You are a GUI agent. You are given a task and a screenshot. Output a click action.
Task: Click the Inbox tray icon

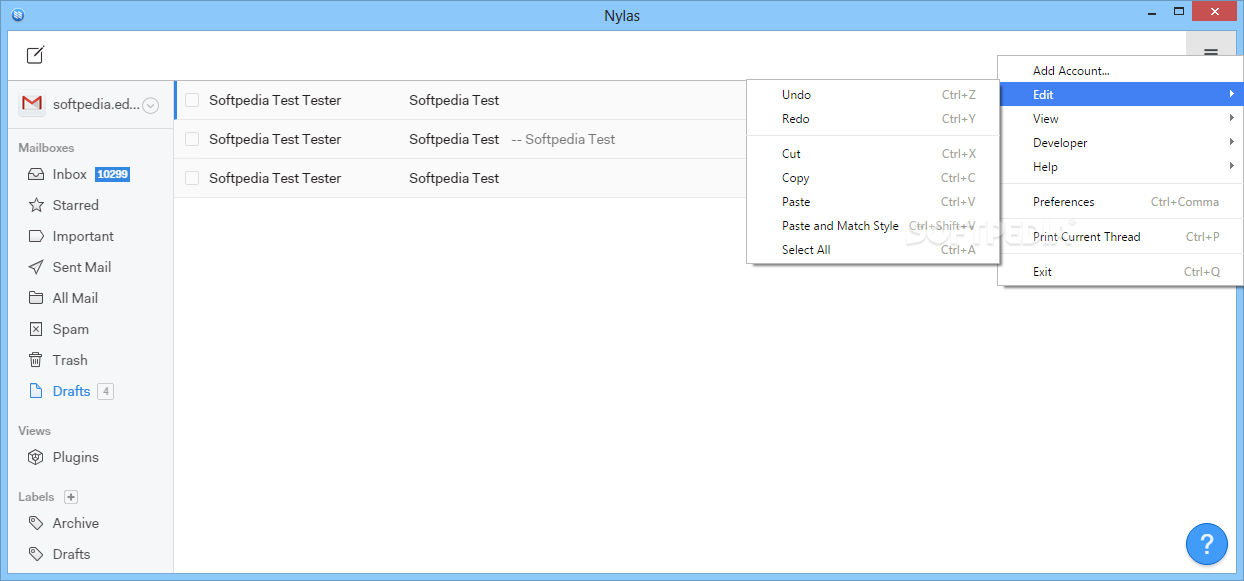coord(36,174)
